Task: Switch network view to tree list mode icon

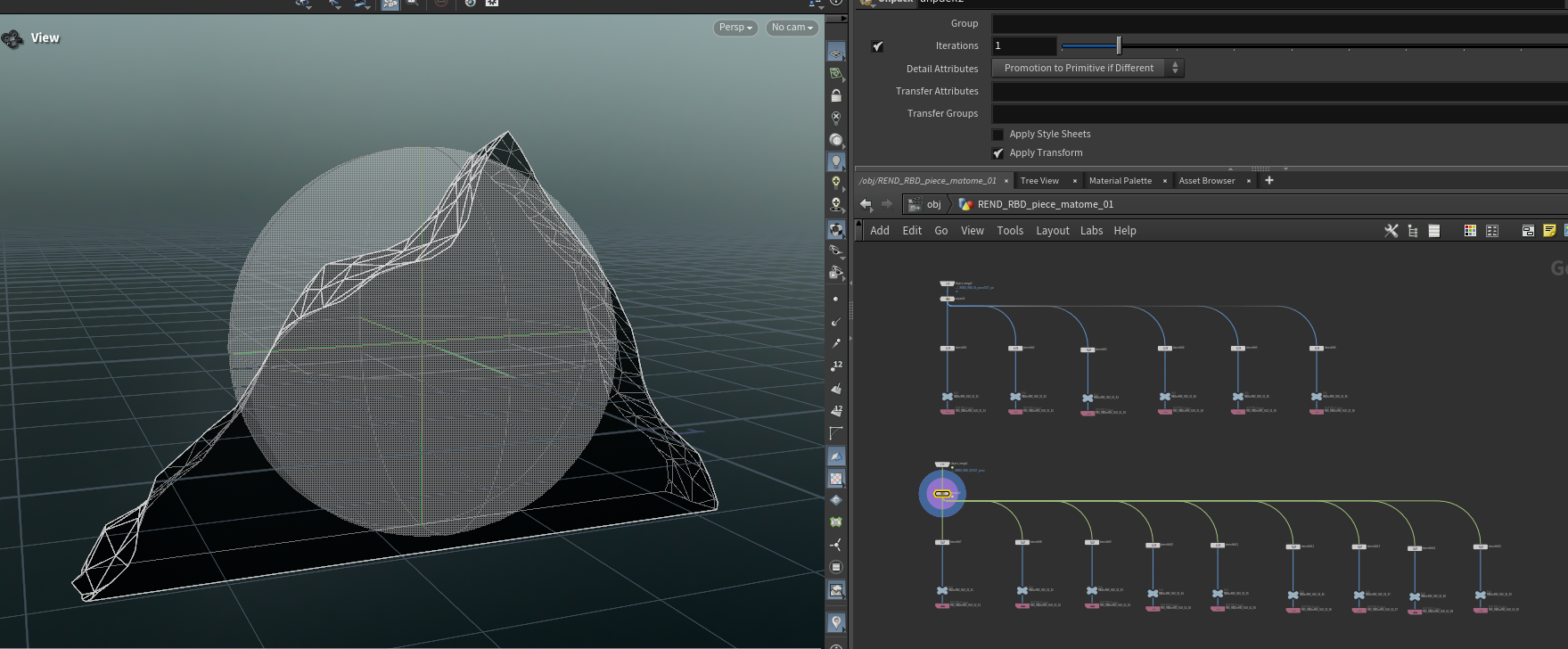Action: click(x=1413, y=231)
